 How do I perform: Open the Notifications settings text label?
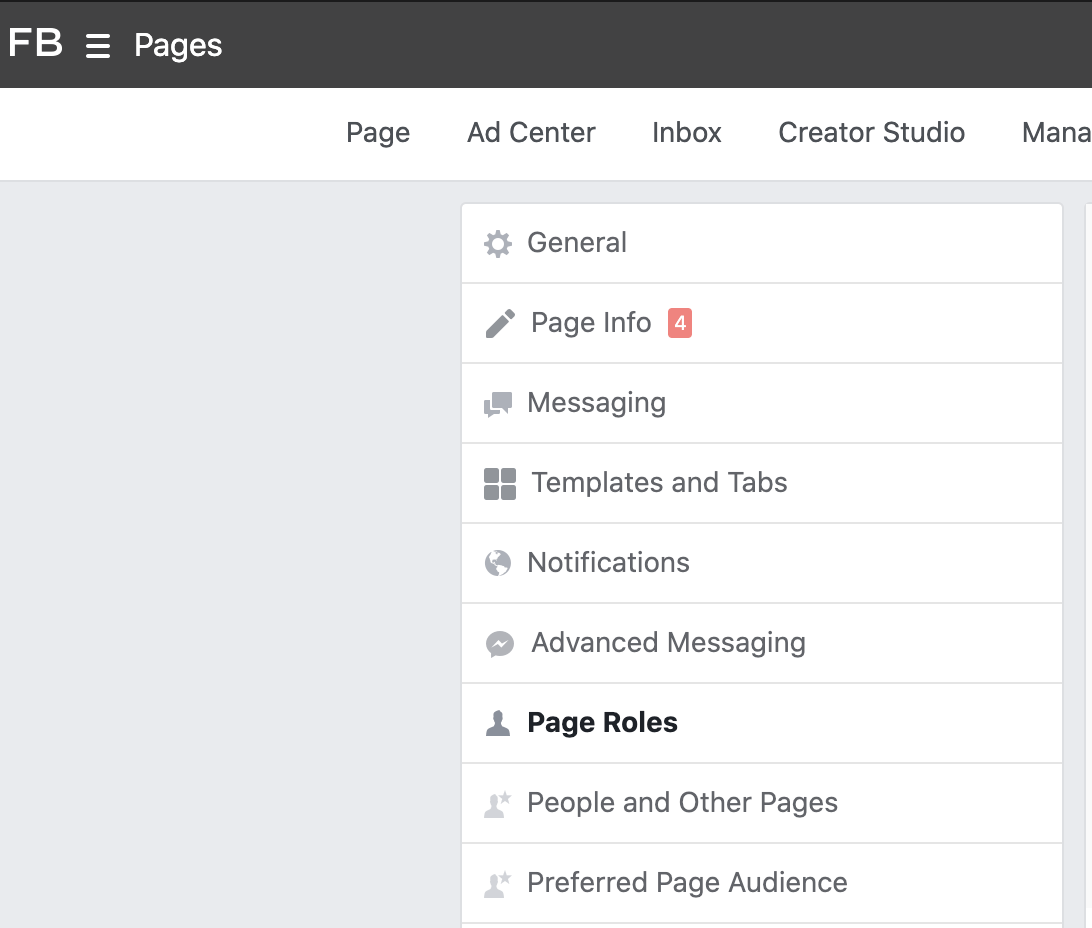[x=608, y=563]
